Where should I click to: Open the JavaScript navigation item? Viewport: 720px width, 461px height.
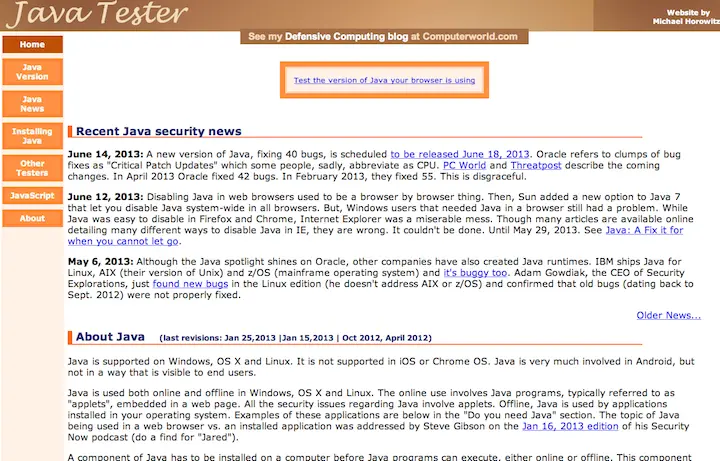pyautogui.click(x=32, y=196)
